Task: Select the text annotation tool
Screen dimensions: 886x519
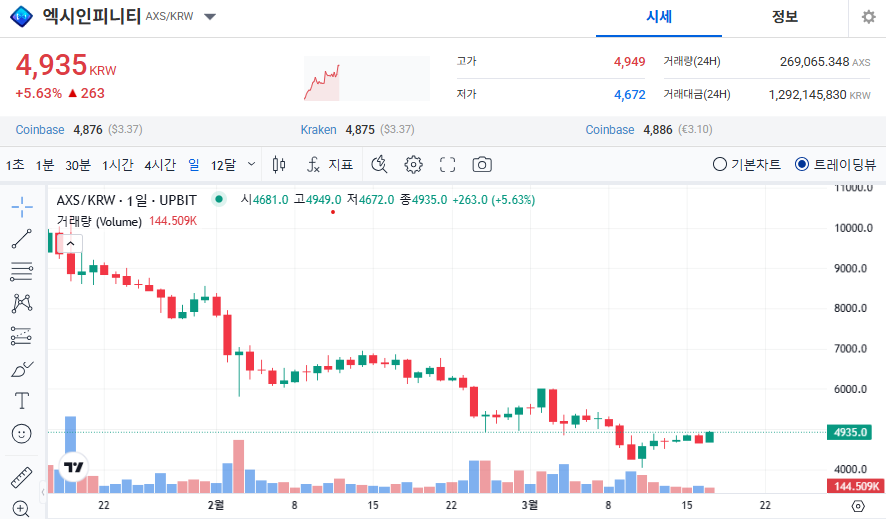Action: click(x=22, y=401)
